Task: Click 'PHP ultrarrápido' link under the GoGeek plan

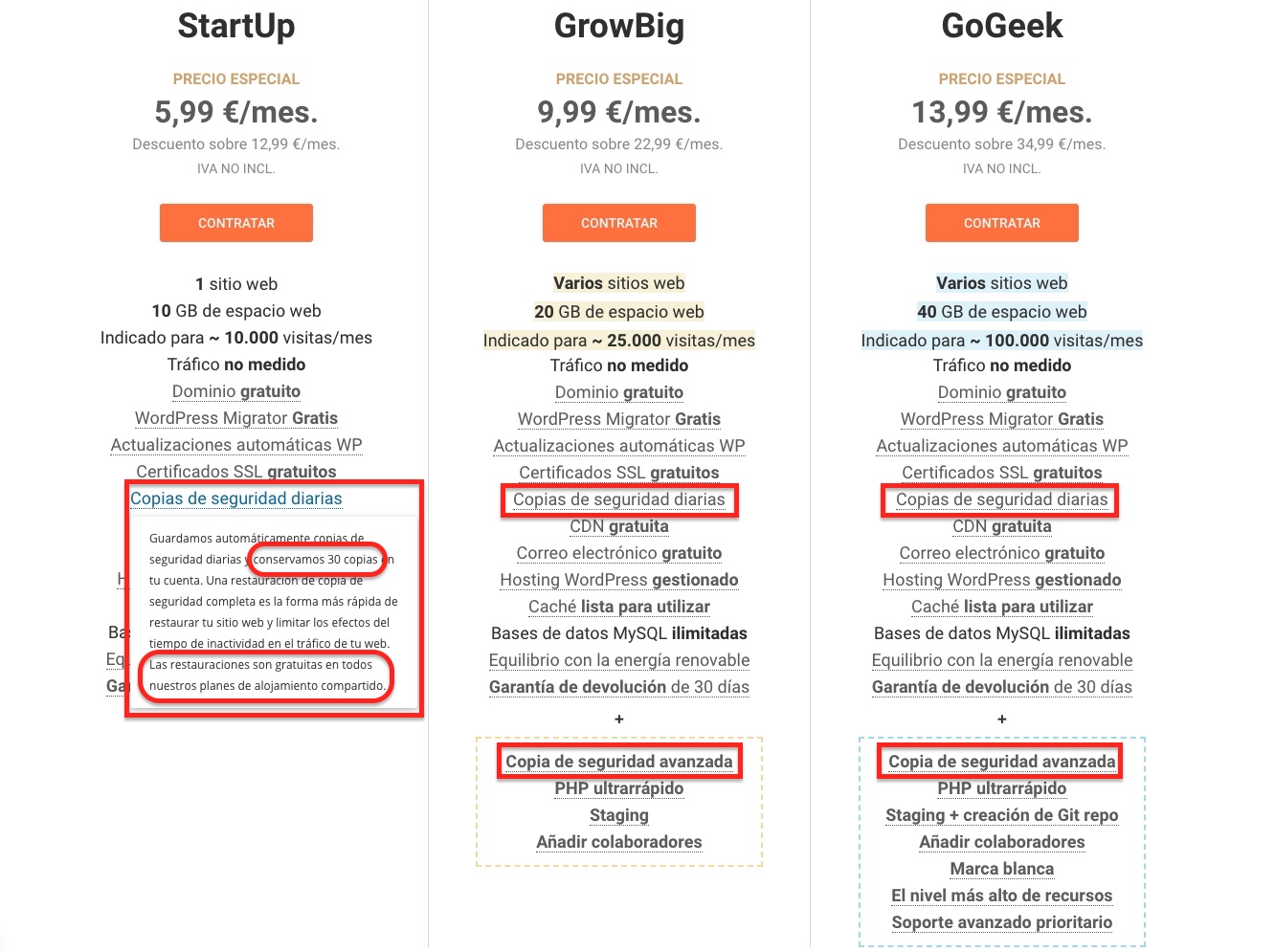Action: point(1001,788)
